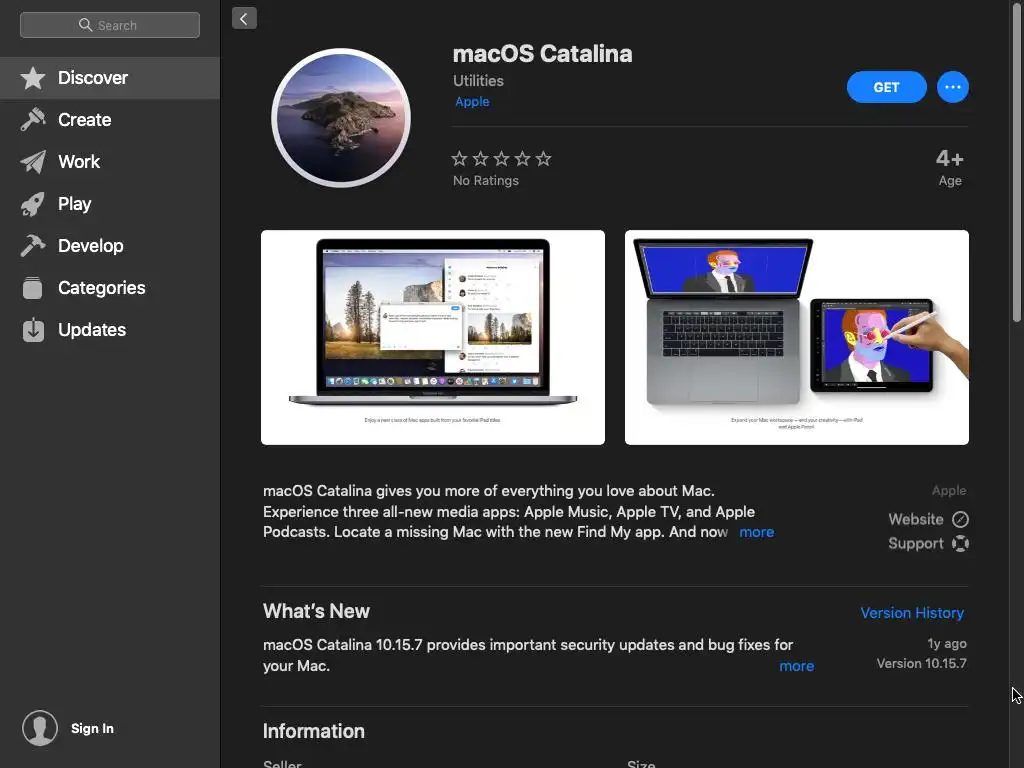The width and height of the screenshot is (1024, 768).
Task: Click the Categories box icon
Action: (33, 288)
